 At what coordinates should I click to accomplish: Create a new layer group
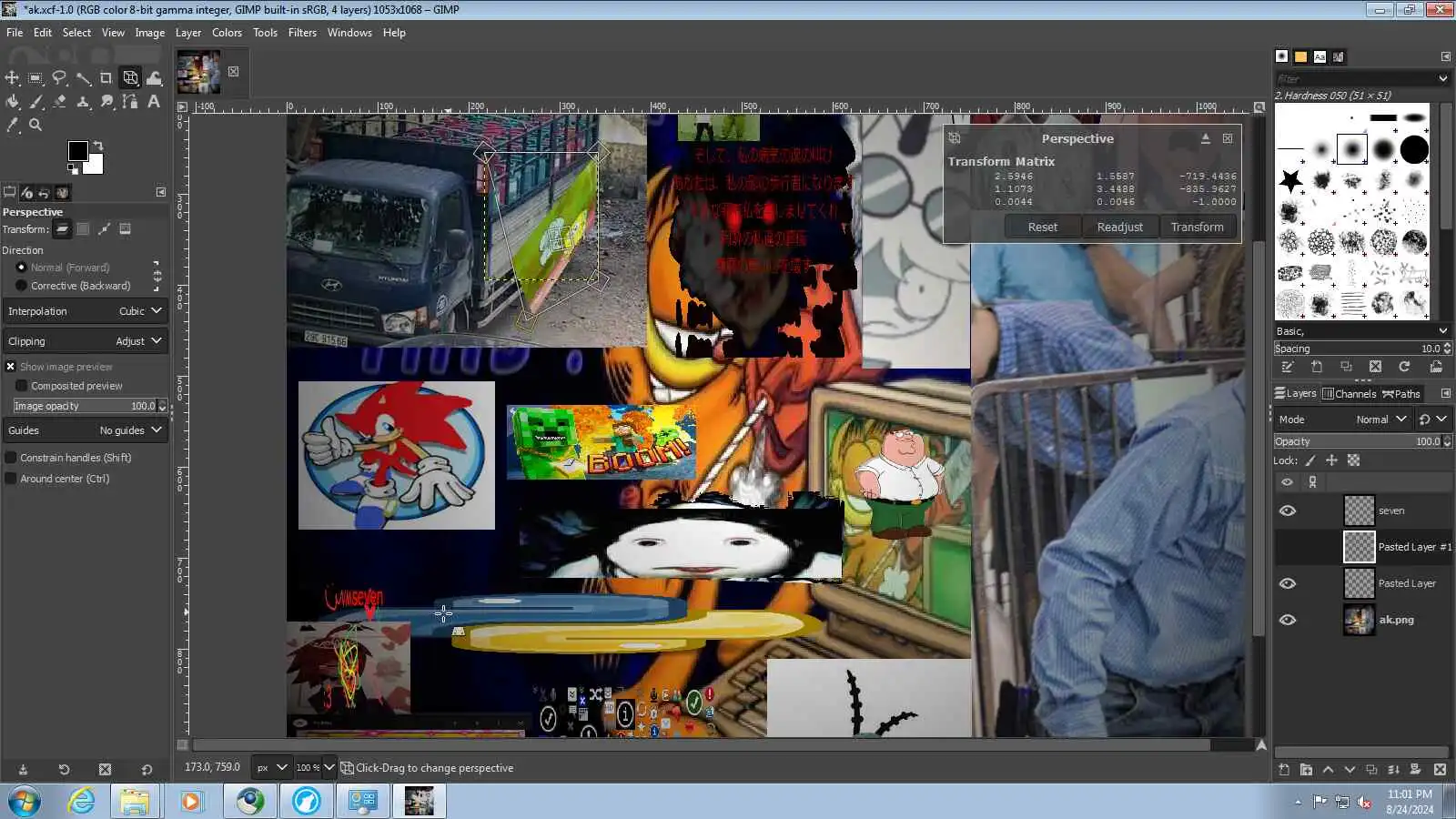pyautogui.click(x=1306, y=770)
